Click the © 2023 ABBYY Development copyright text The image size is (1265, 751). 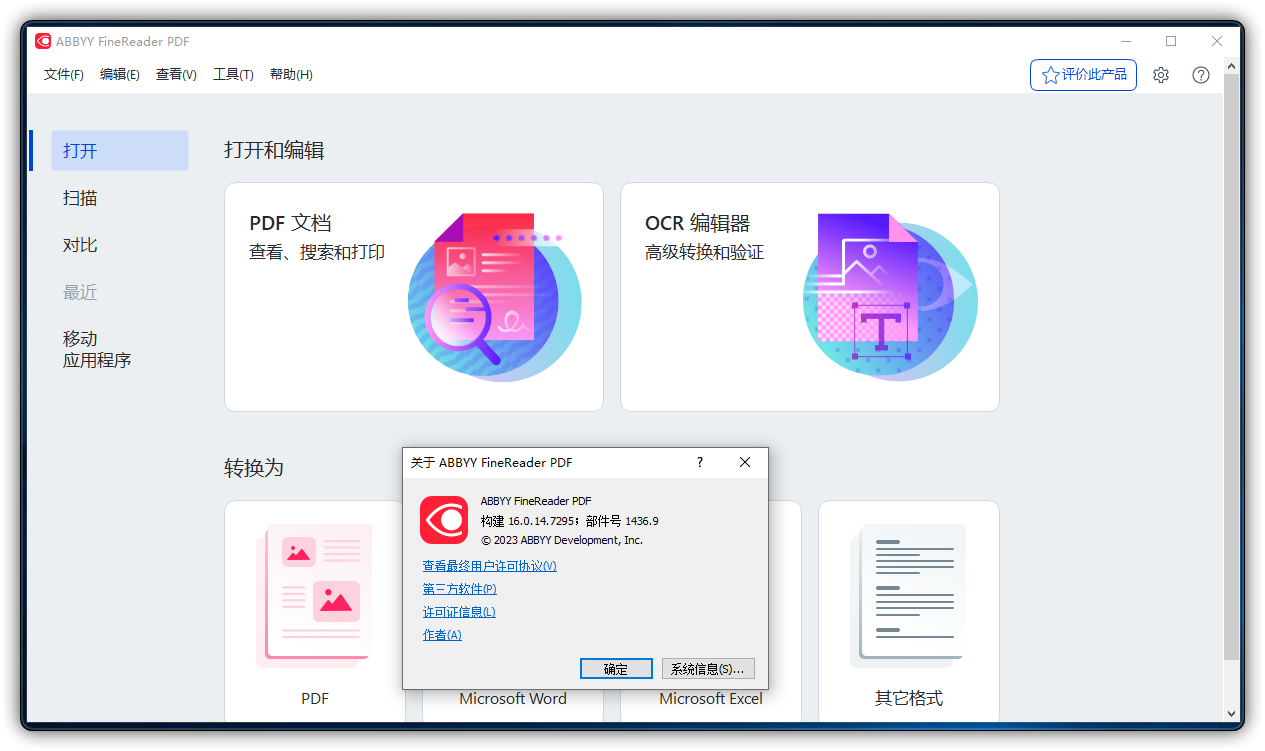[562, 540]
